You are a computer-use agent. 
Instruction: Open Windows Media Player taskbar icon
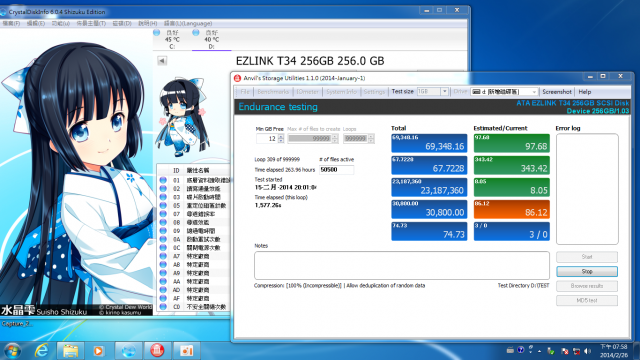[x=98, y=351]
